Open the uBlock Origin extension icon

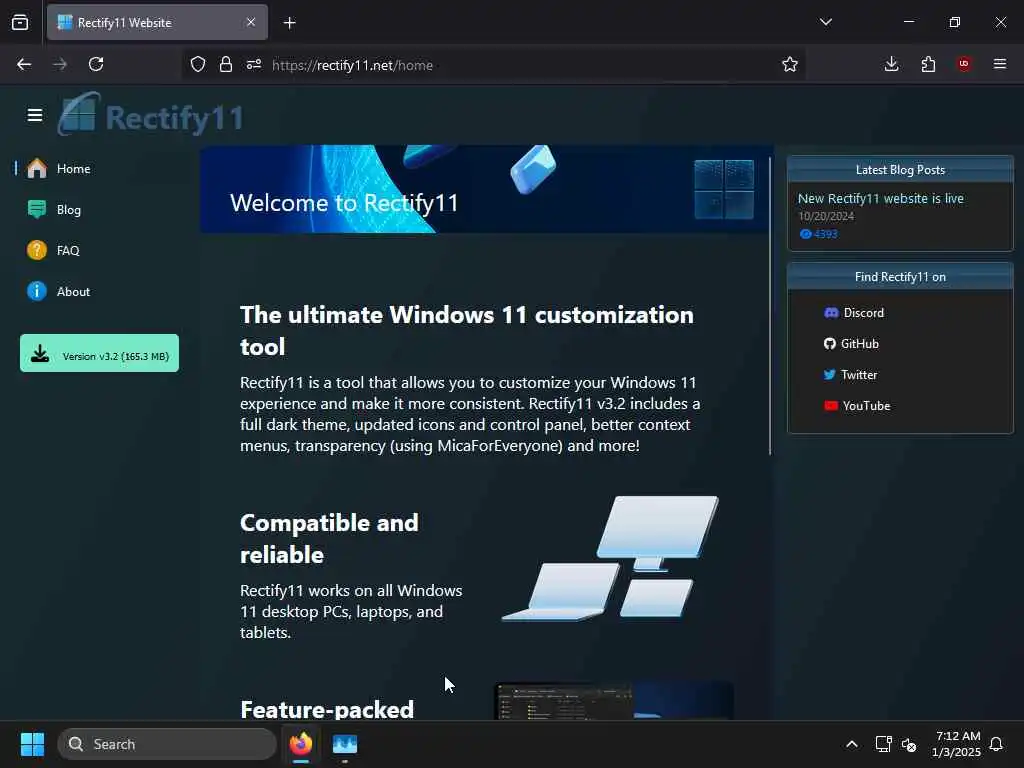pyautogui.click(x=964, y=64)
